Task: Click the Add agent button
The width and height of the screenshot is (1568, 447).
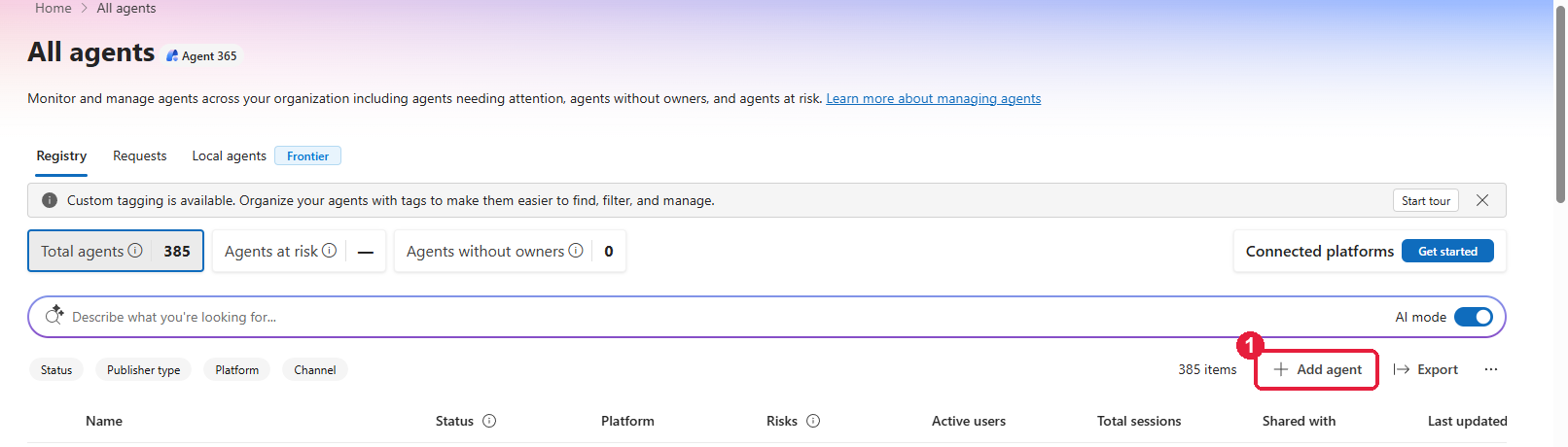Action: 1317,369
